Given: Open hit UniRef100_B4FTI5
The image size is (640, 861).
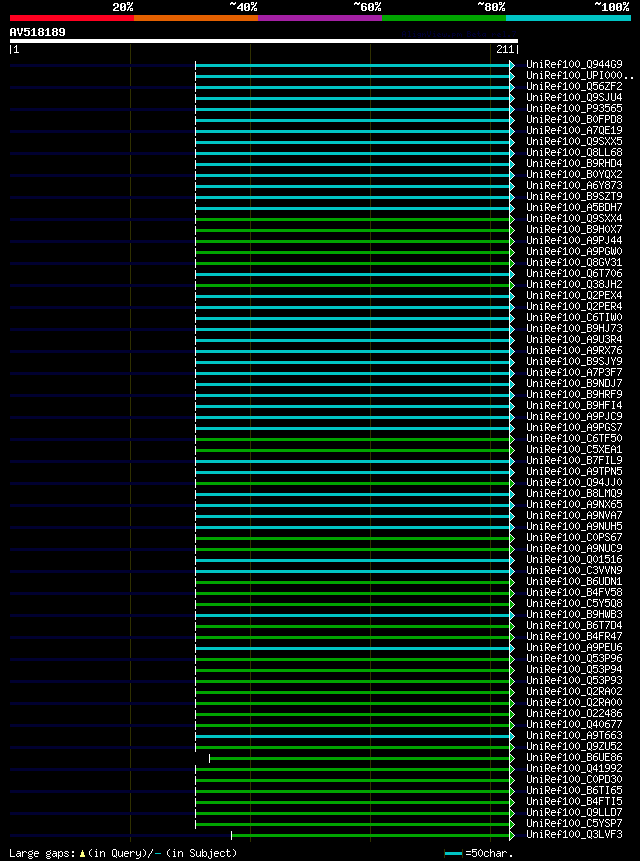Looking at the screenshot, I should pyautogui.click(x=574, y=801).
